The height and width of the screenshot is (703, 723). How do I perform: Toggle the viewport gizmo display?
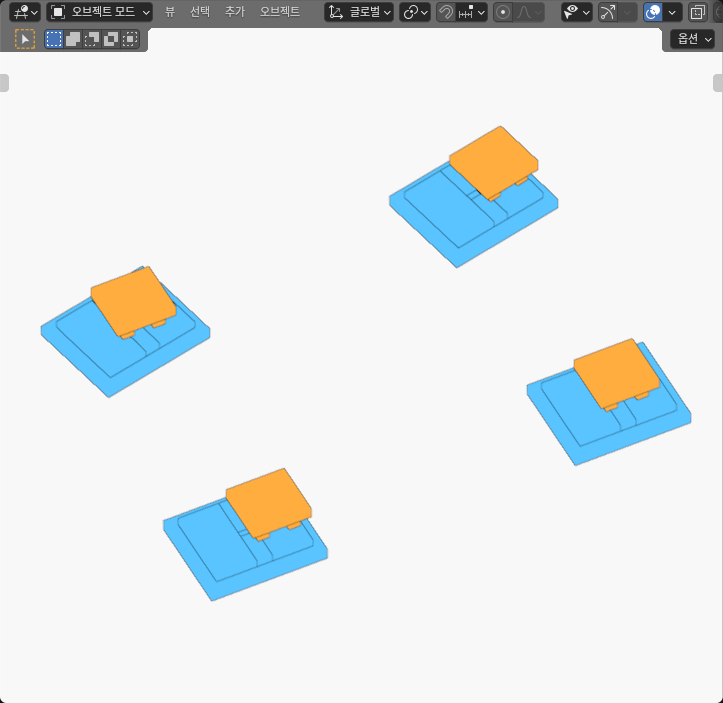click(608, 12)
